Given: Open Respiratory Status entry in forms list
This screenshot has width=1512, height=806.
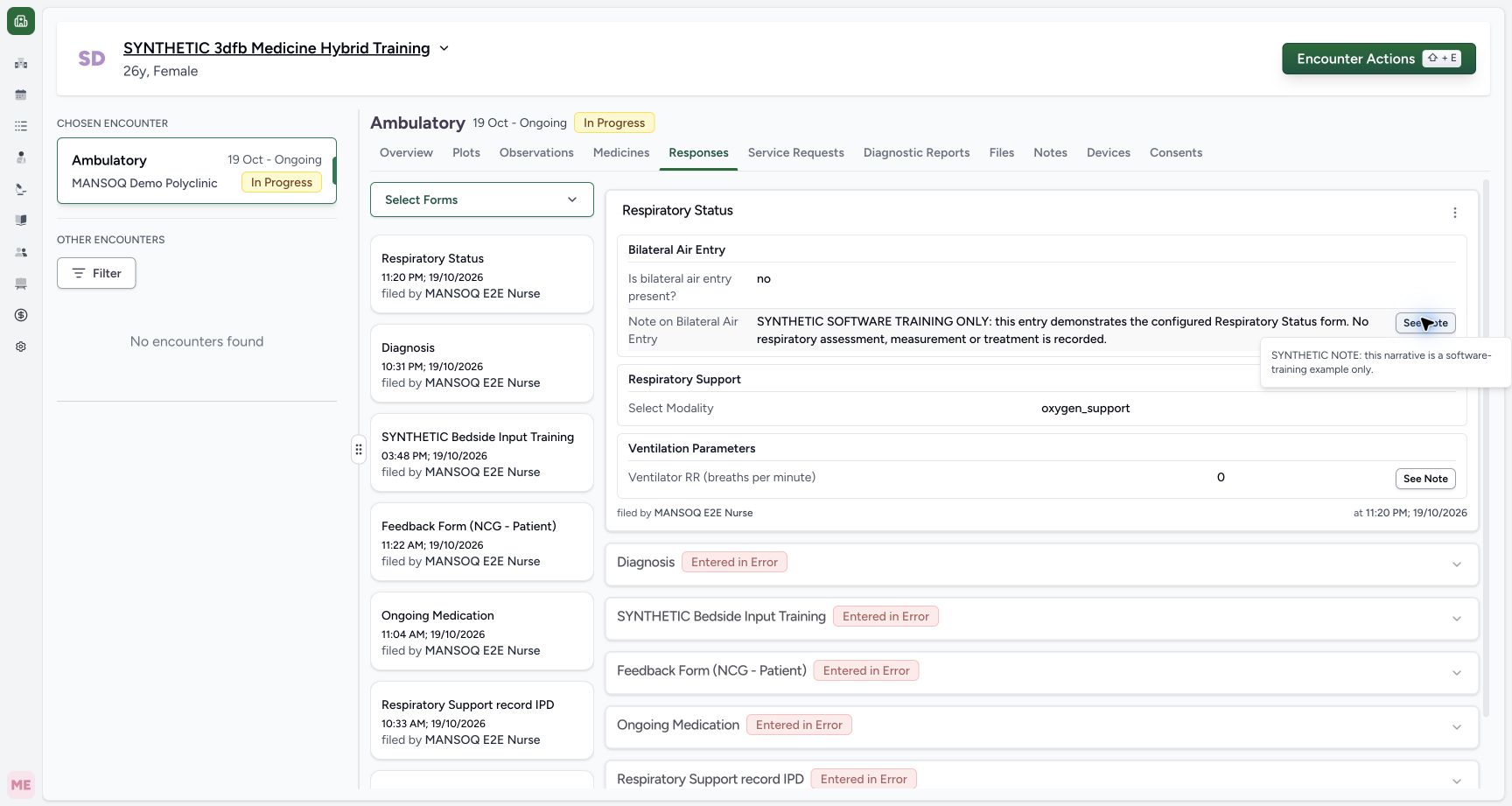Looking at the screenshot, I should pos(482,274).
